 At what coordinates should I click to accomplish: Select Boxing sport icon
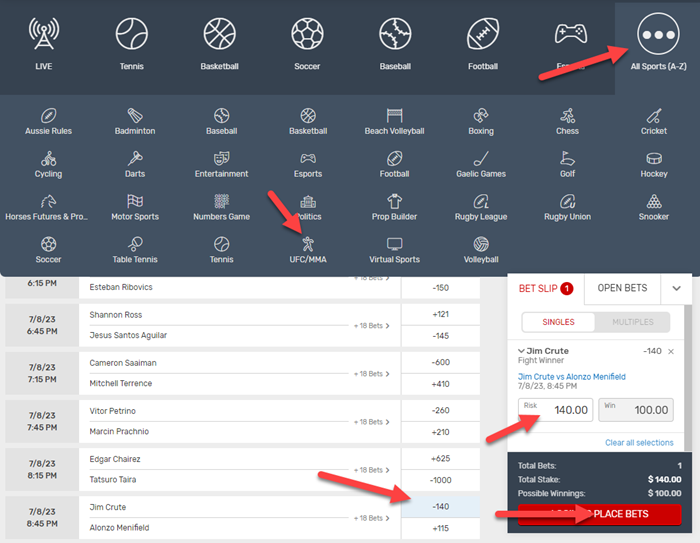[x=481, y=120]
